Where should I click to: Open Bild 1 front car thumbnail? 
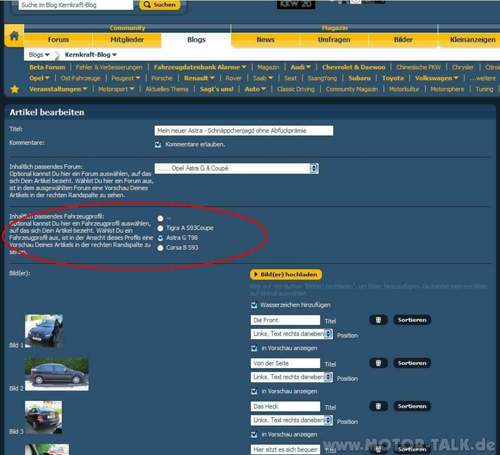pyautogui.click(x=44, y=331)
